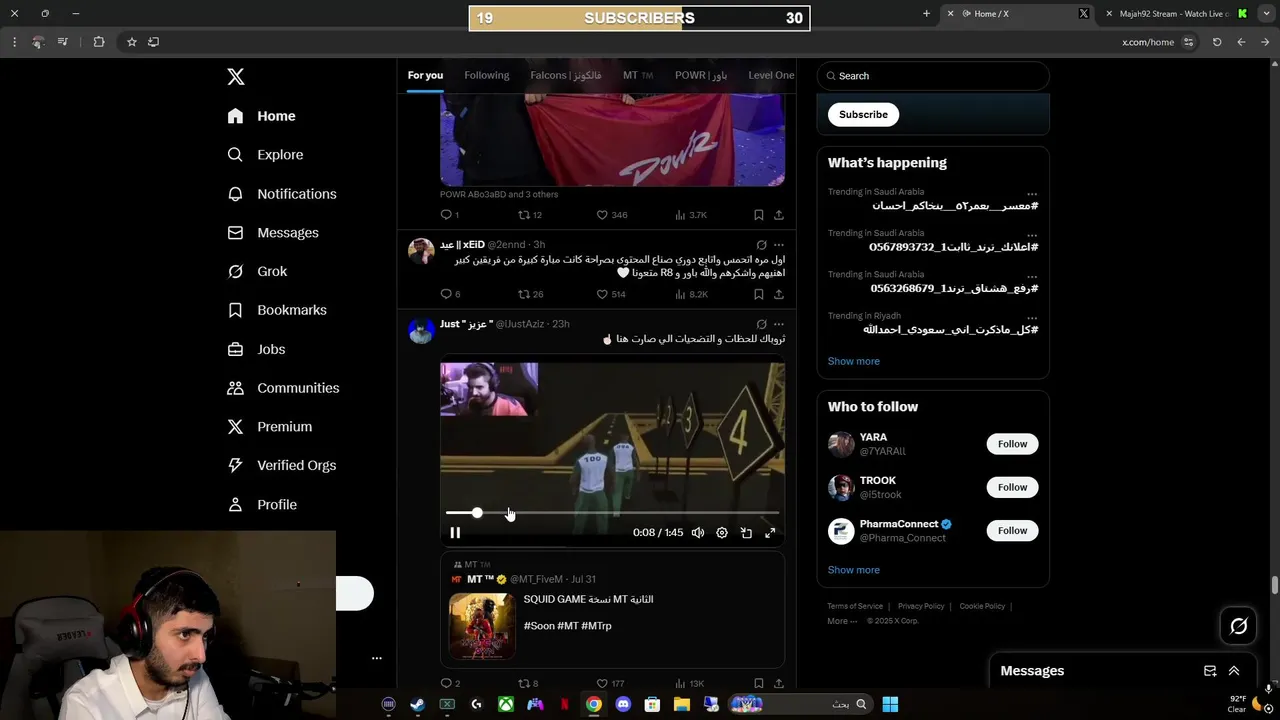Viewport: 1280px width, 720px height.
Task: Open more options on iJustAziz's post
Action: tap(779, 324)
